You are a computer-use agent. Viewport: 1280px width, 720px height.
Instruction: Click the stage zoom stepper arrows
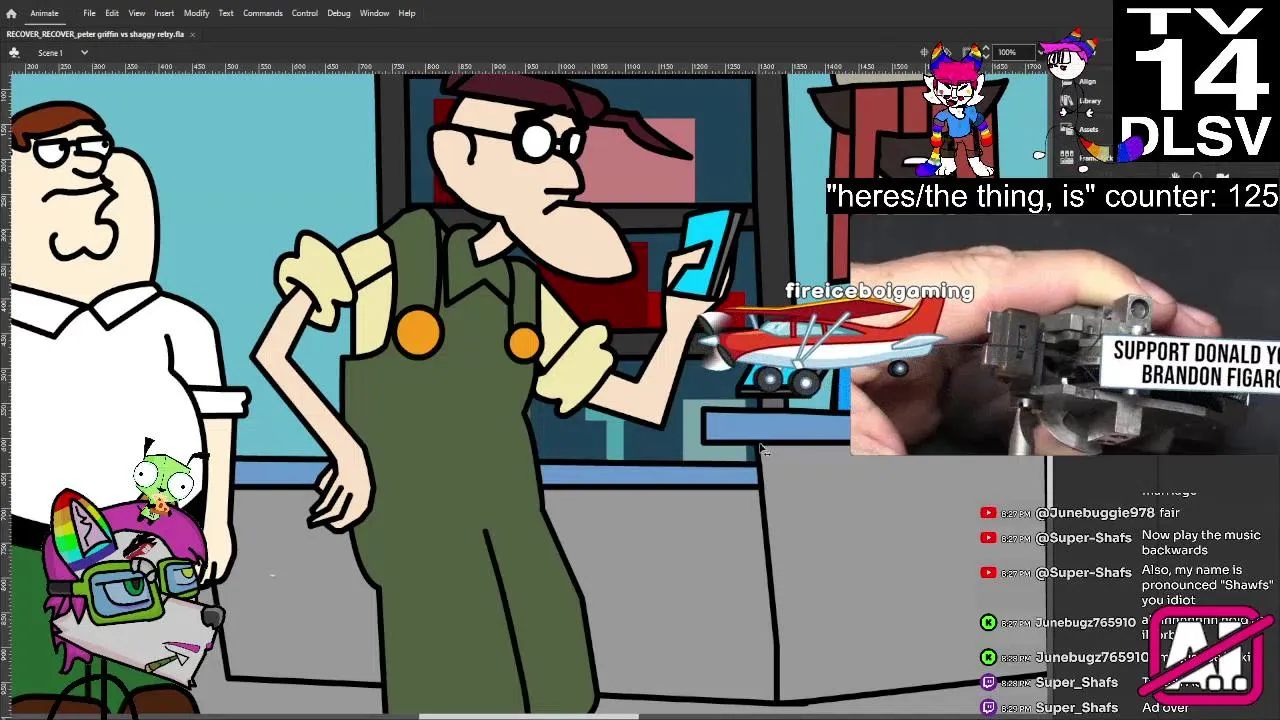[986, 52]
